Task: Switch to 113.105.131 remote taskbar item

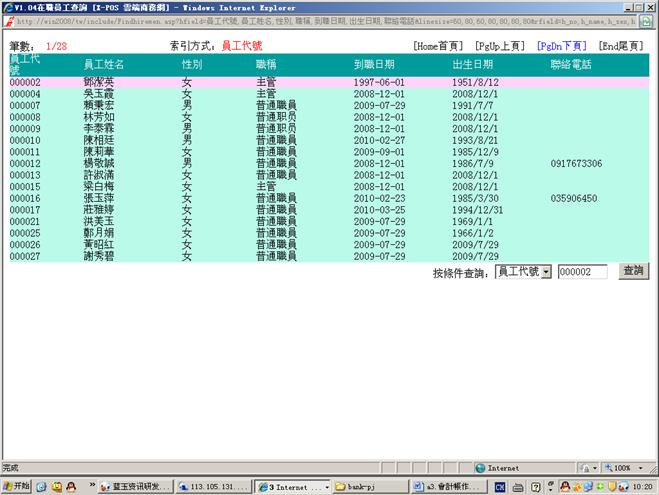Action: [x=212, y=487]
